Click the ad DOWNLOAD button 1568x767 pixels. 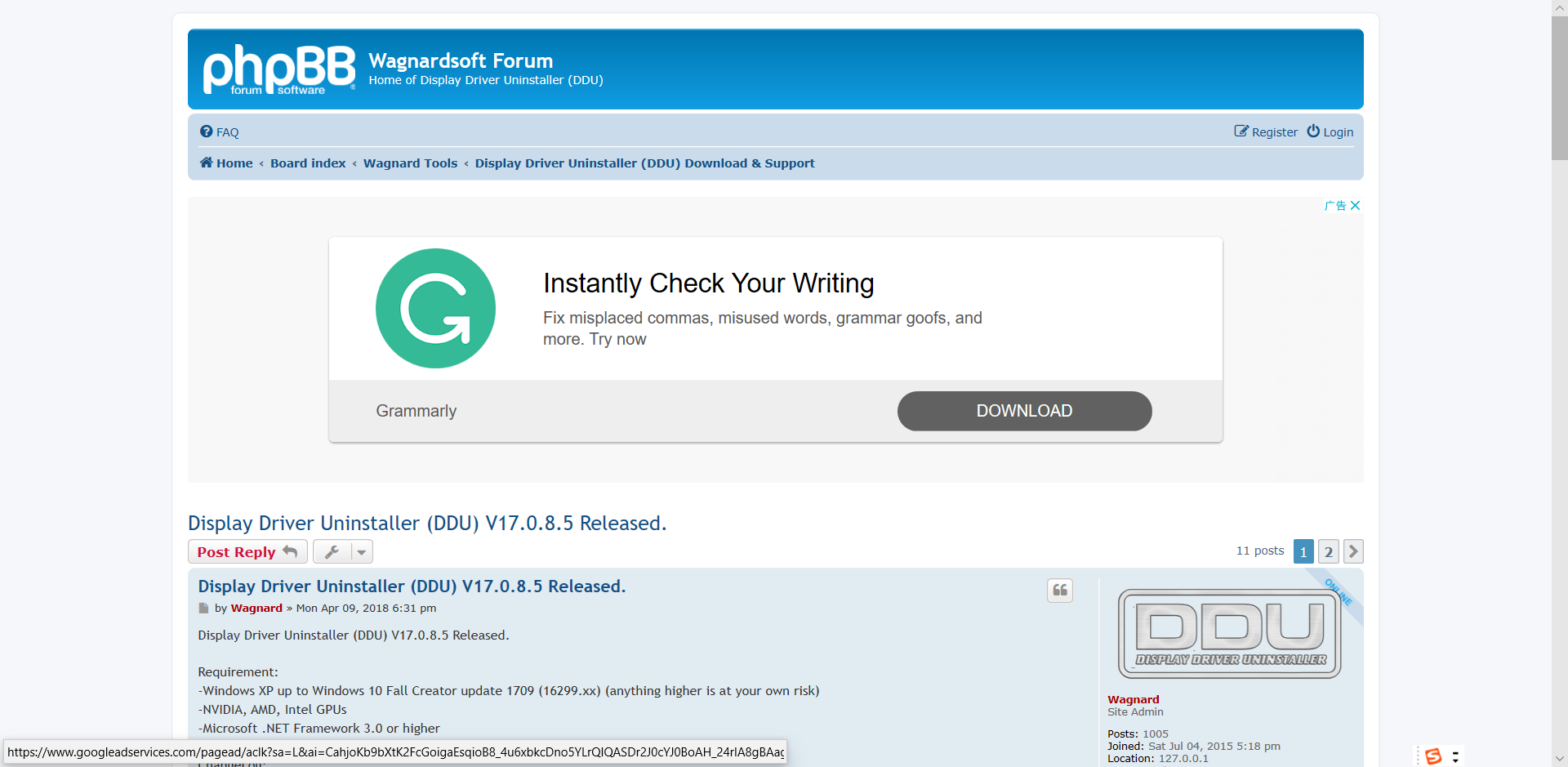(1024, 411)
